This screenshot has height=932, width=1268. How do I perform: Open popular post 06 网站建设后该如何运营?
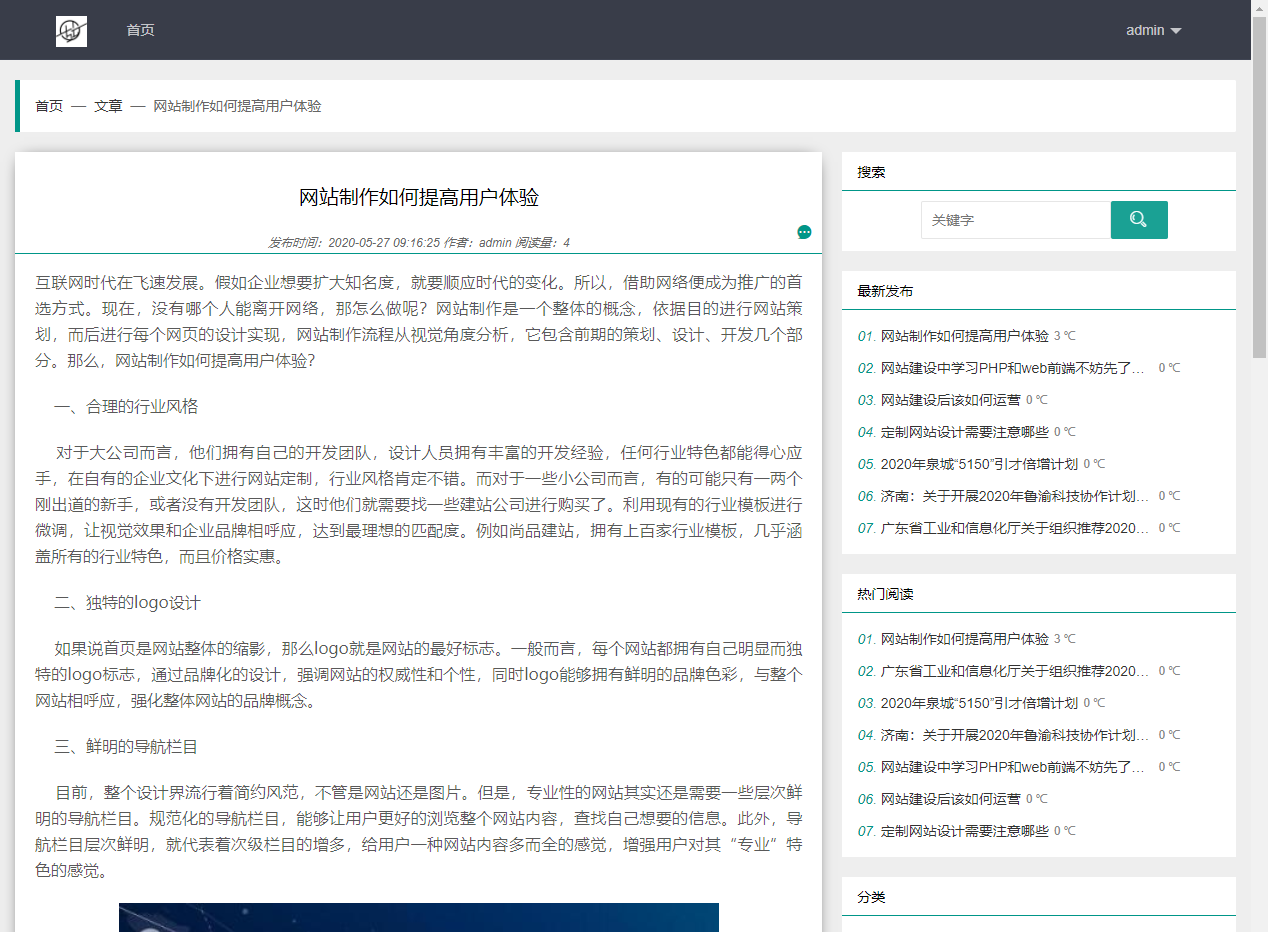(951, 799)
